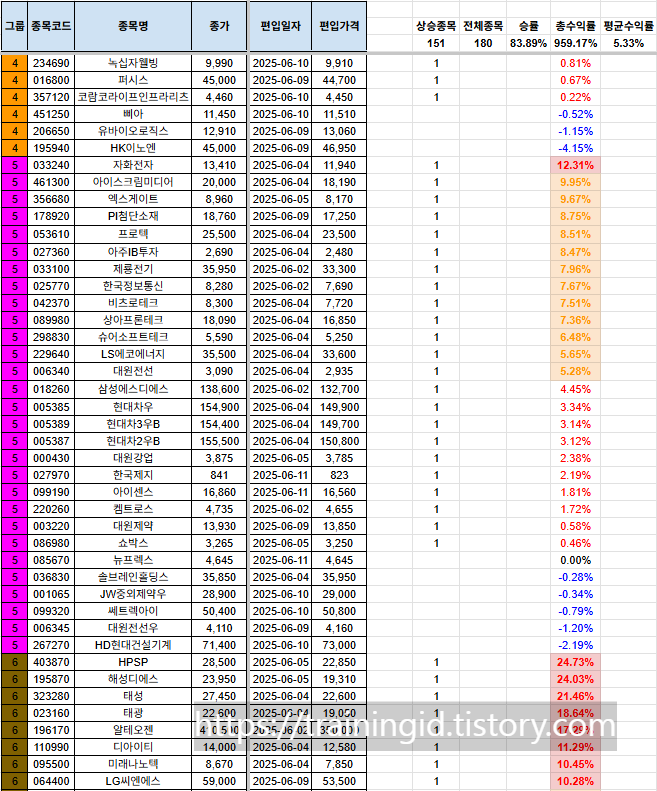Click the 승률 header cell
The image size is (657, 791).
click(x=528, y=26)
